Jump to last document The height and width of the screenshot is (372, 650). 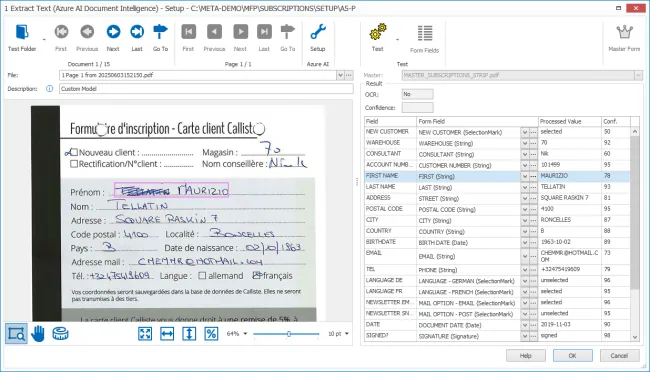137,37
